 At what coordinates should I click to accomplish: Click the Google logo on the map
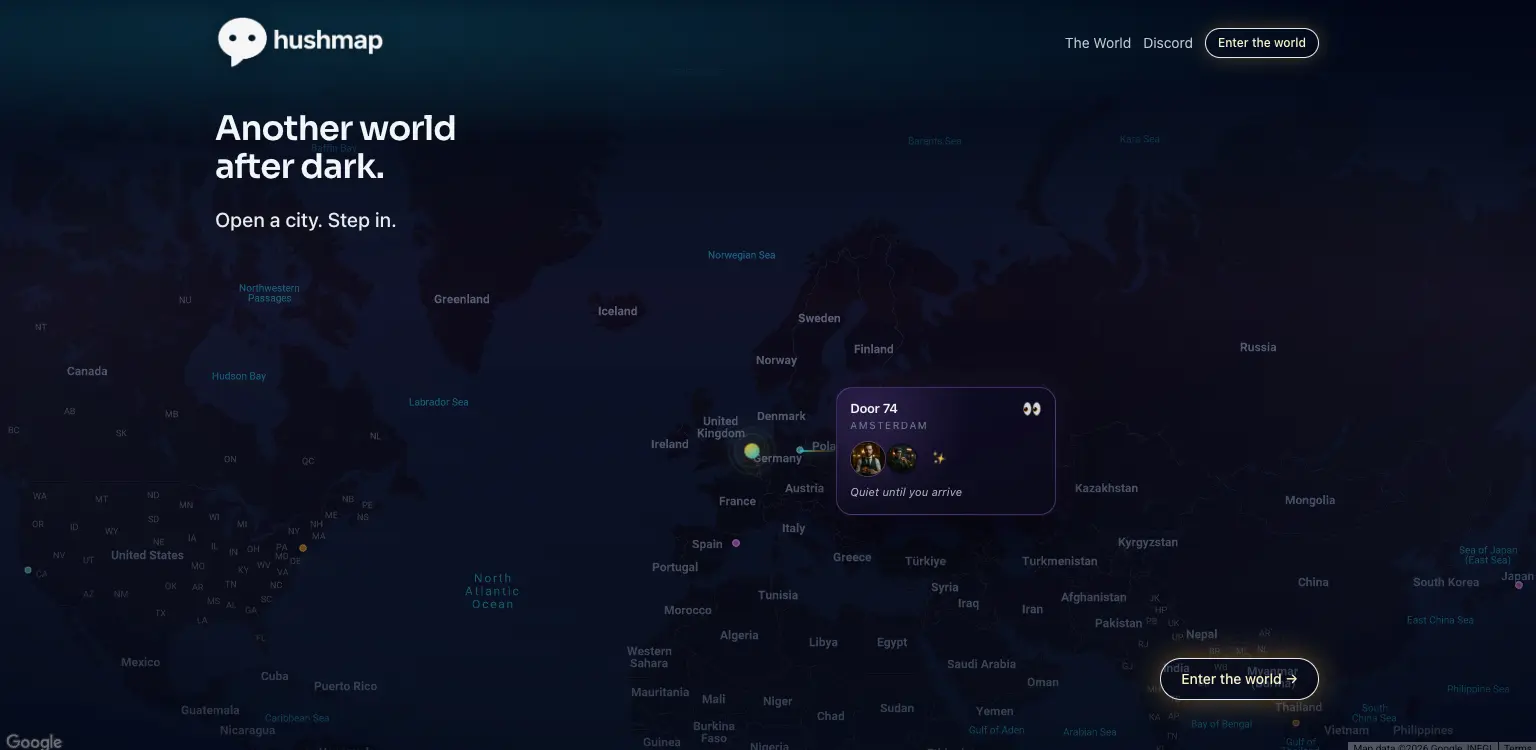[x=34, y=741]
